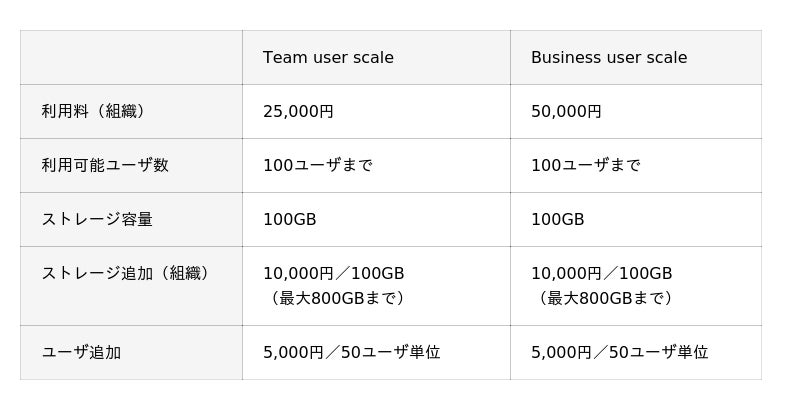
Task: Select the ストレージ追加（組織） row label
Action: coord(125,273)
